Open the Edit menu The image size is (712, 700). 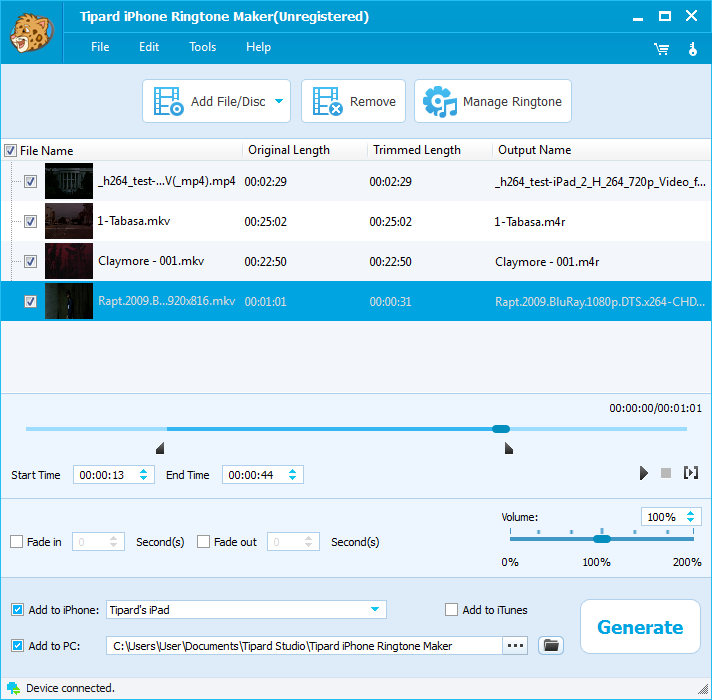[x=149, y=47]
